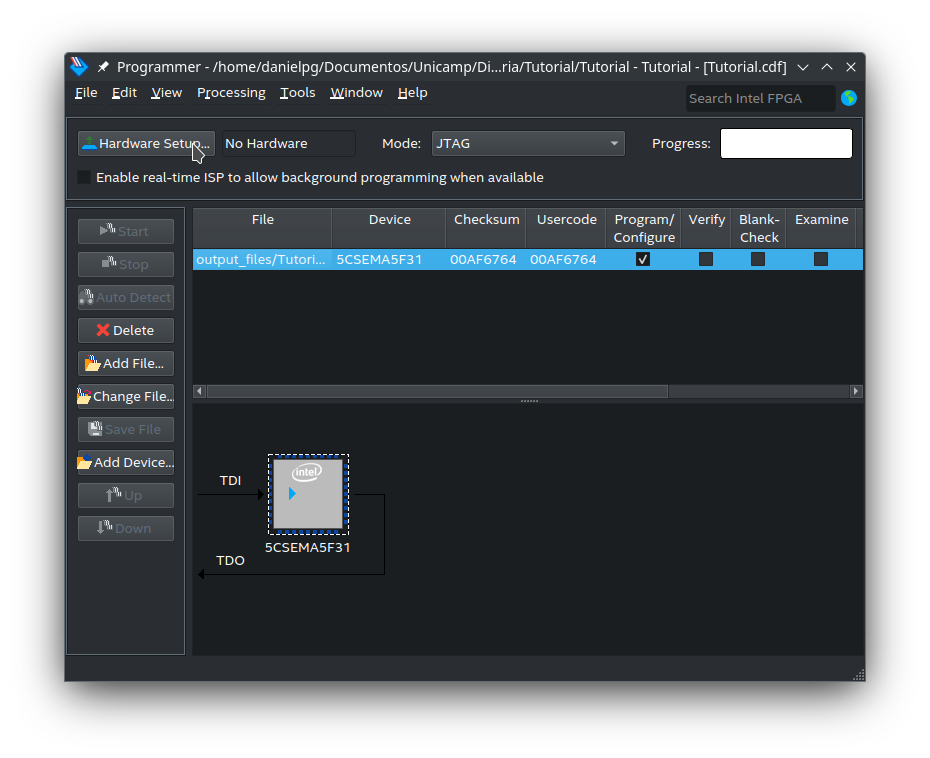
Task: Open the Mode dropdown showing JTAG
Action: click(x=528, y=144)
